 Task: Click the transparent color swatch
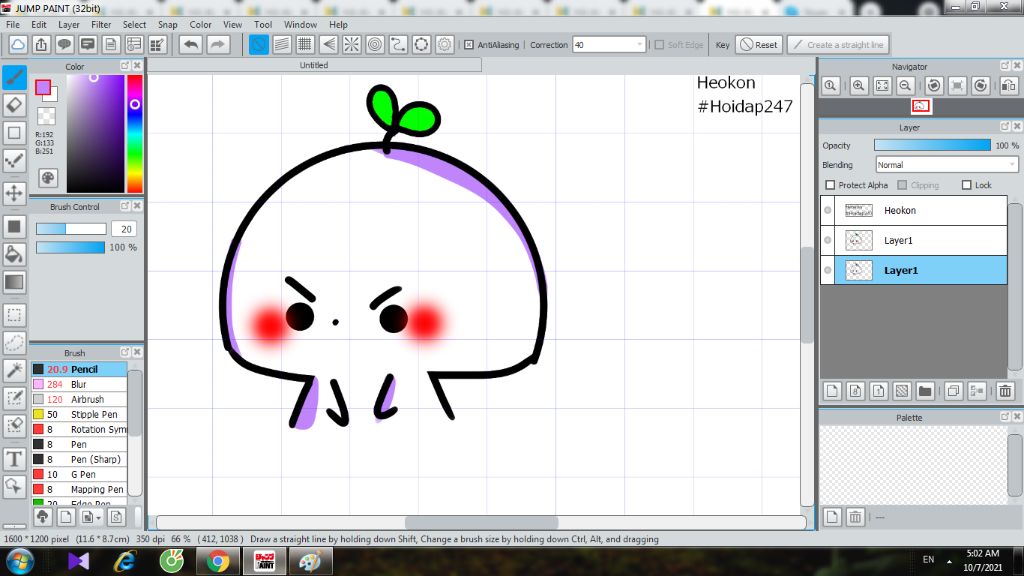coord(46,116)
